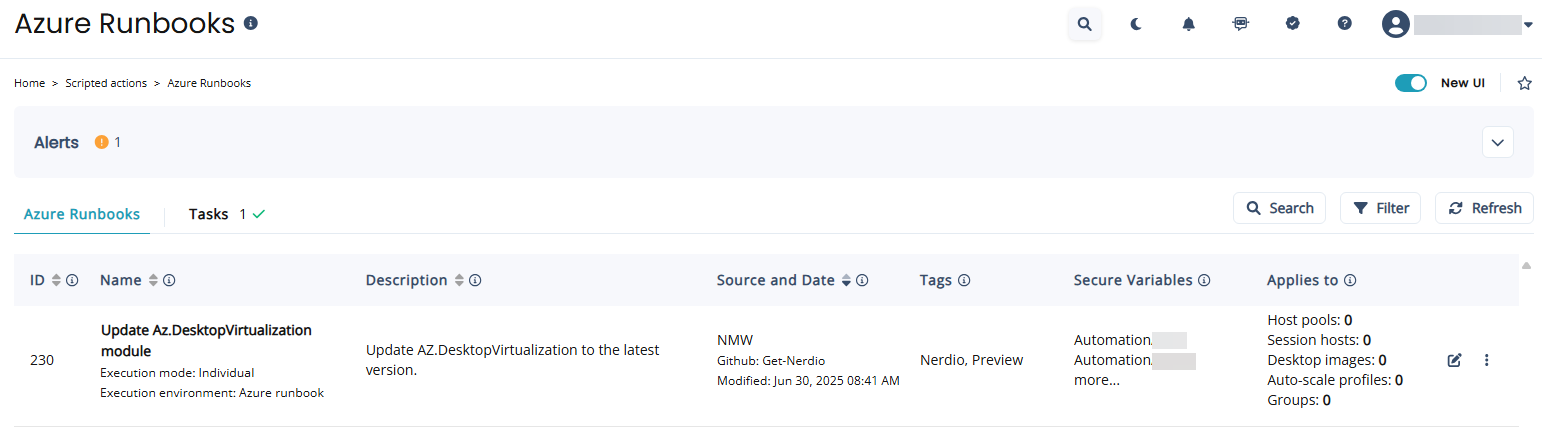This screenshot has height=438, width=1542.
Task: Open three-dot actions menu for runbook 230
Action: (x=1487, y=360)
